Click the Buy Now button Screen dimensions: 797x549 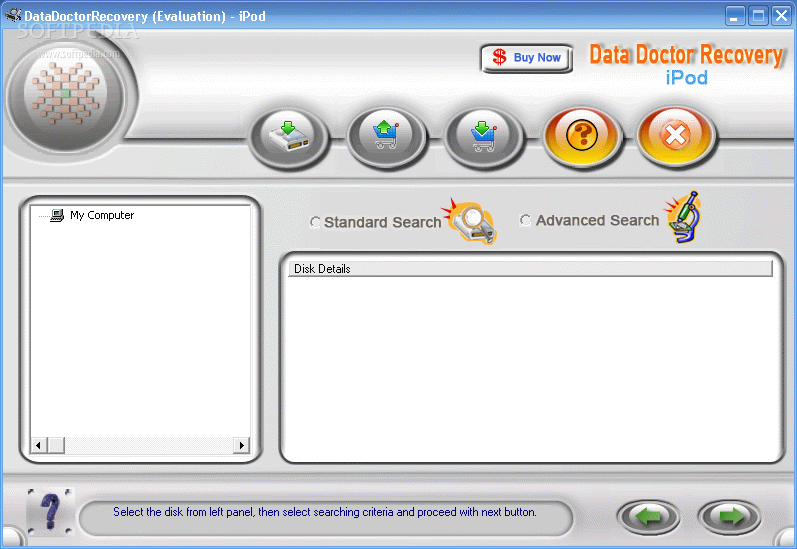point(527,58)
